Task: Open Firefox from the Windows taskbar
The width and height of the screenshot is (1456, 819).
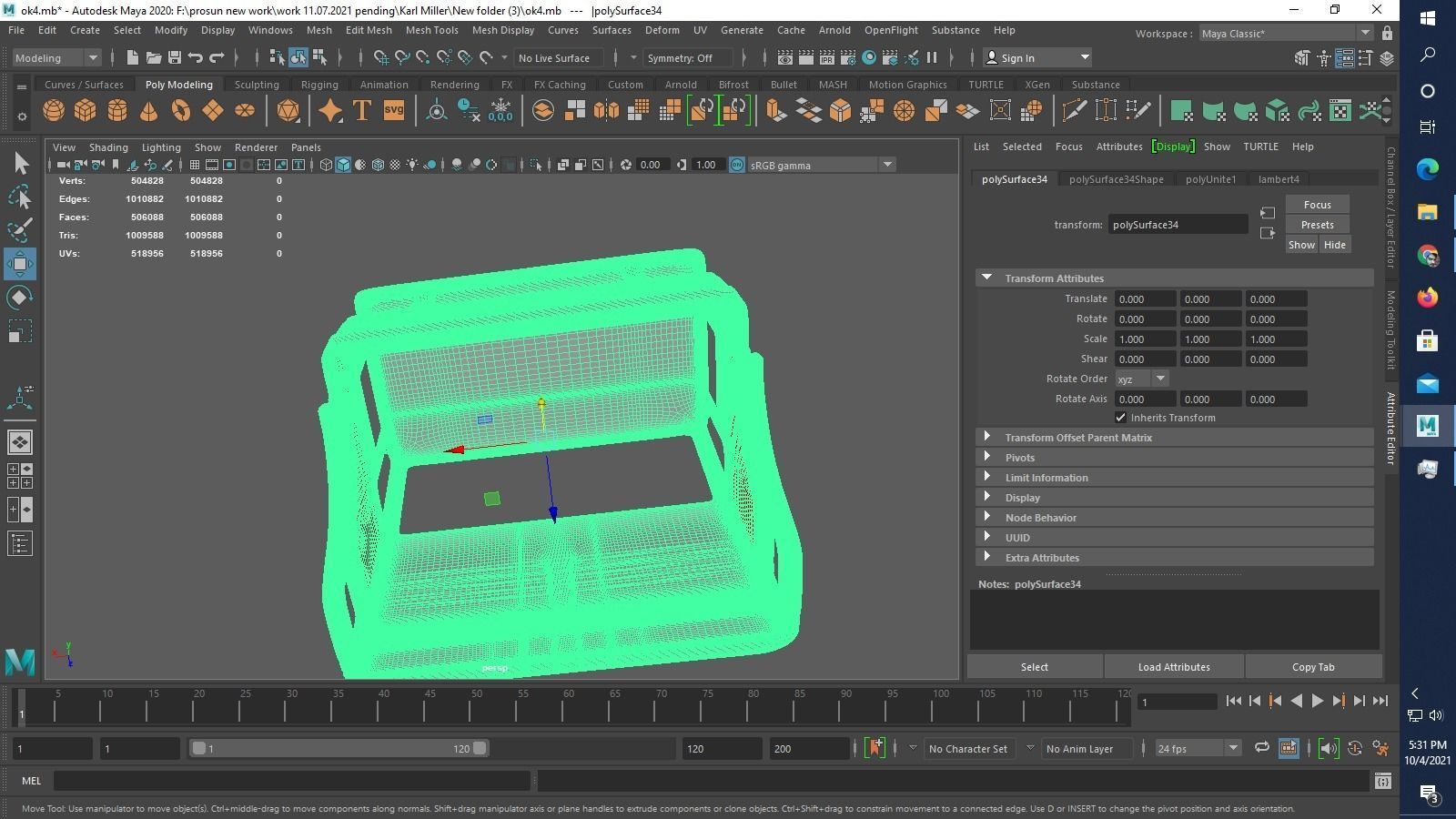Action: (1427, 297)
